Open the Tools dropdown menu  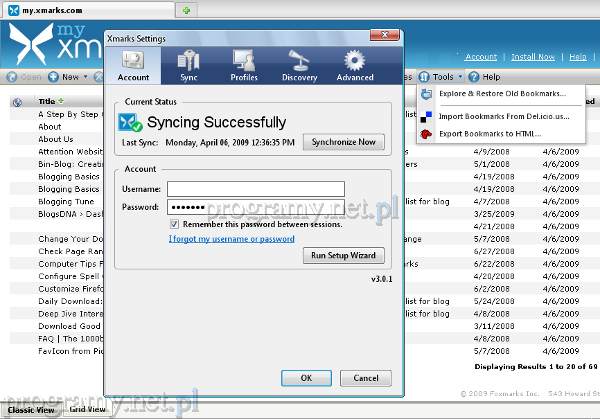coord(441,76)
